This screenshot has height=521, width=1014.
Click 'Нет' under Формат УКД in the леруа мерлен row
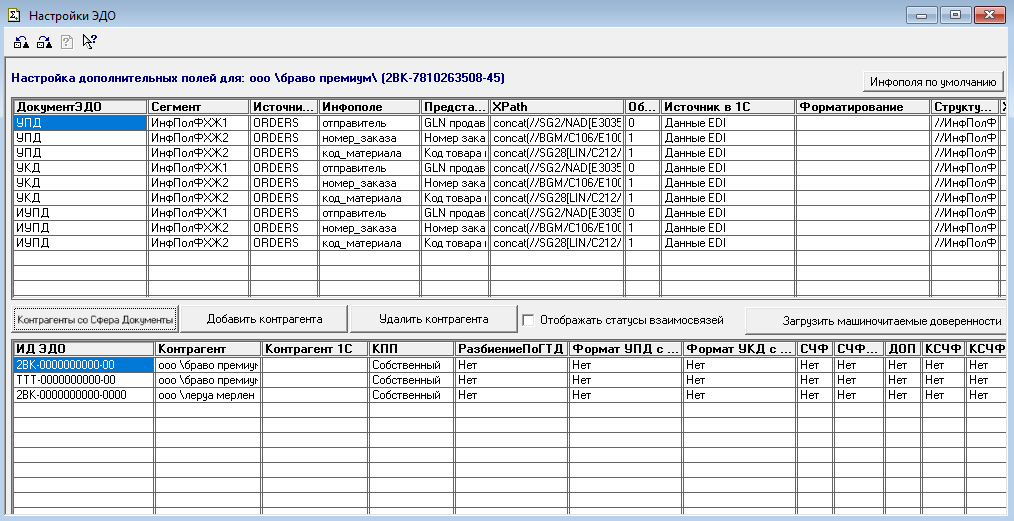pyautogui.click(x=739, y=395)
